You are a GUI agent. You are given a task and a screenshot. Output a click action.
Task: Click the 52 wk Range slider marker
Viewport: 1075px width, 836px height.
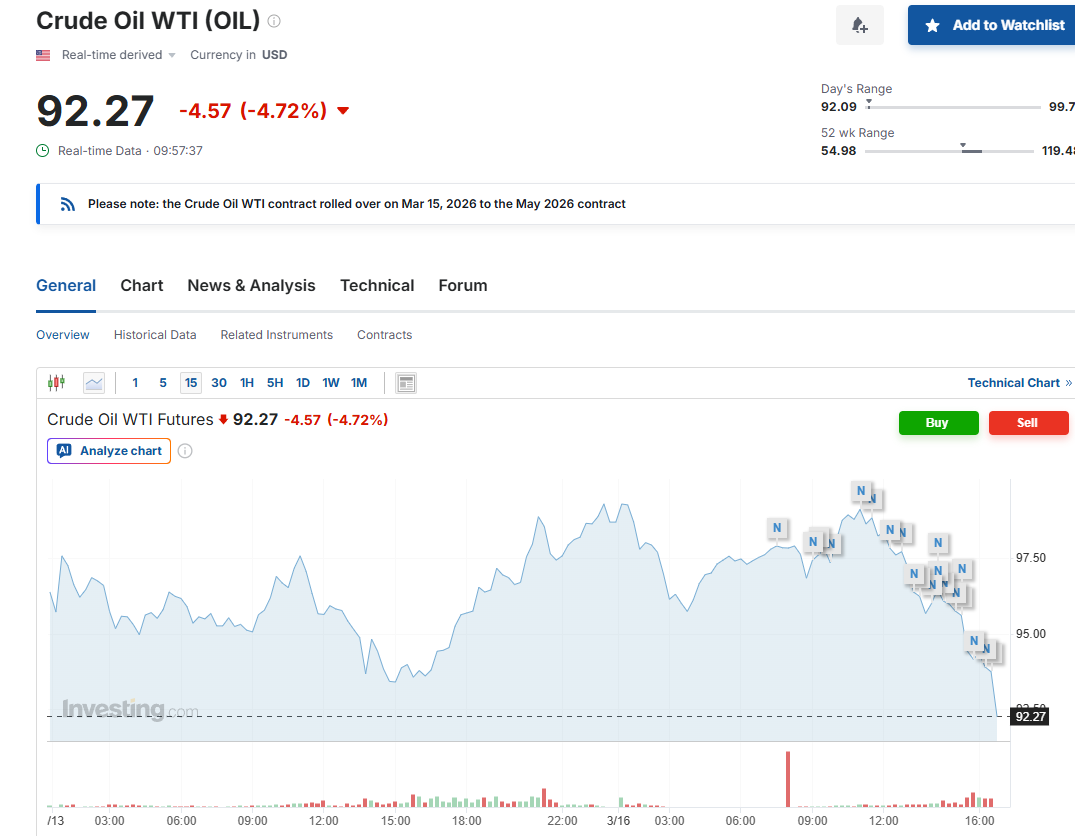coord(963,147)
